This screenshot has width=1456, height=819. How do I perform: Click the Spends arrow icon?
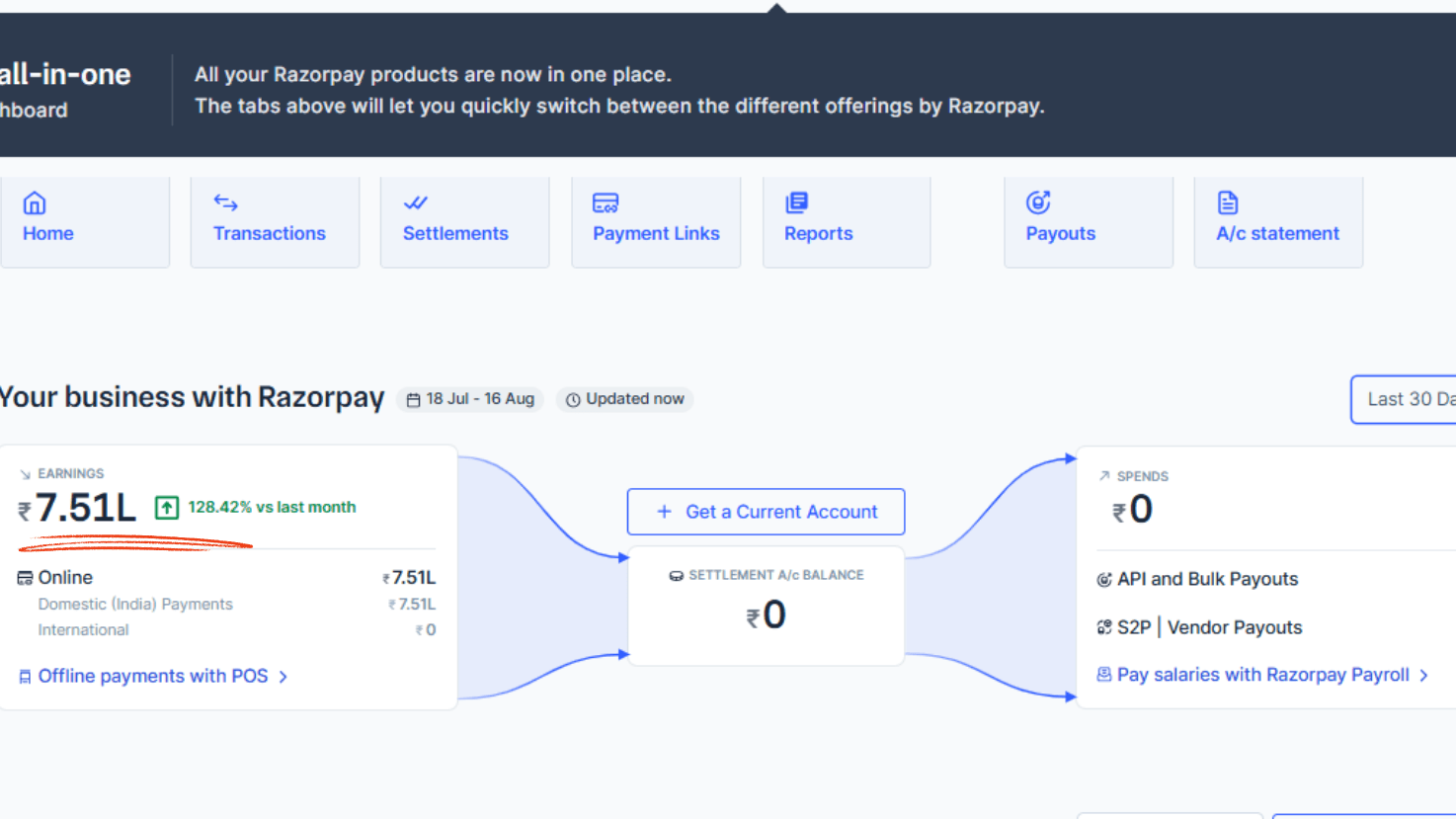coord(1104,476)
